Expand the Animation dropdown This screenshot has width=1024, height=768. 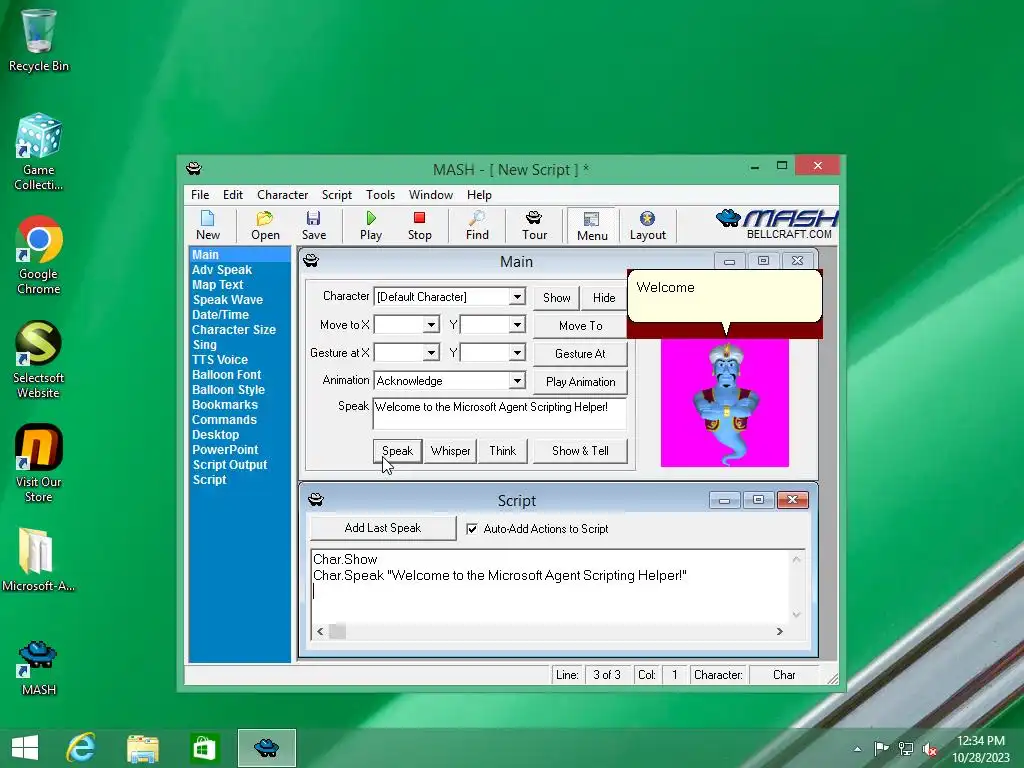(517, 380)
